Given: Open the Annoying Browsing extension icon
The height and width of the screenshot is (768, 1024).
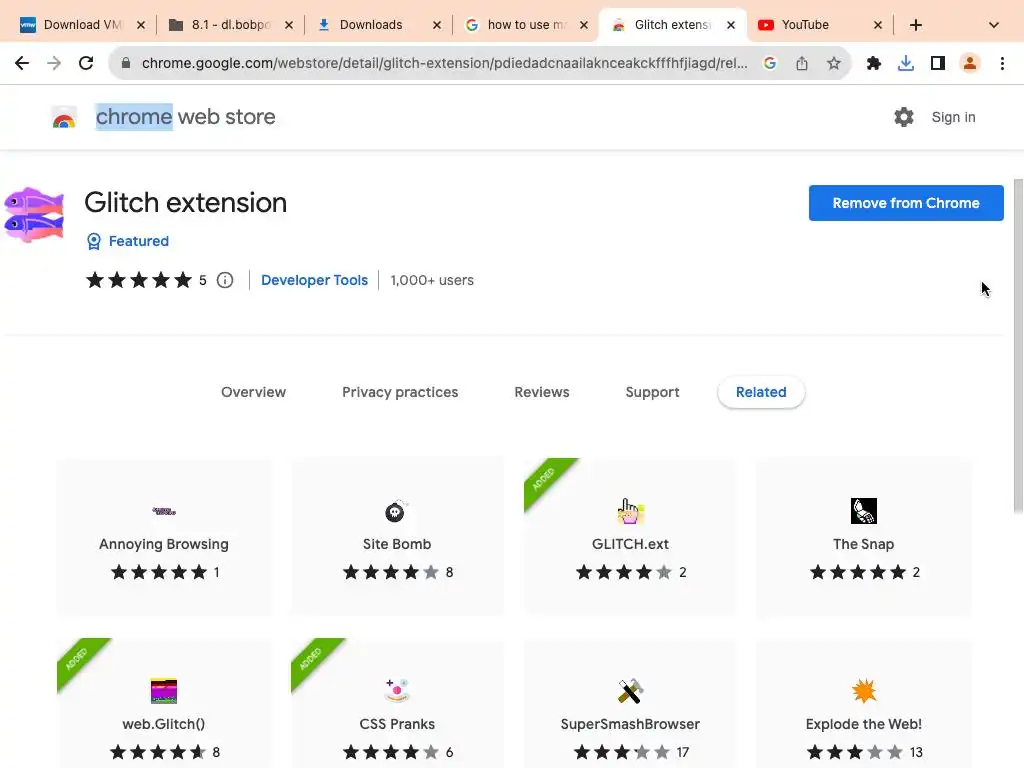Looking at the screenshot, I should [x=164, y=511].
